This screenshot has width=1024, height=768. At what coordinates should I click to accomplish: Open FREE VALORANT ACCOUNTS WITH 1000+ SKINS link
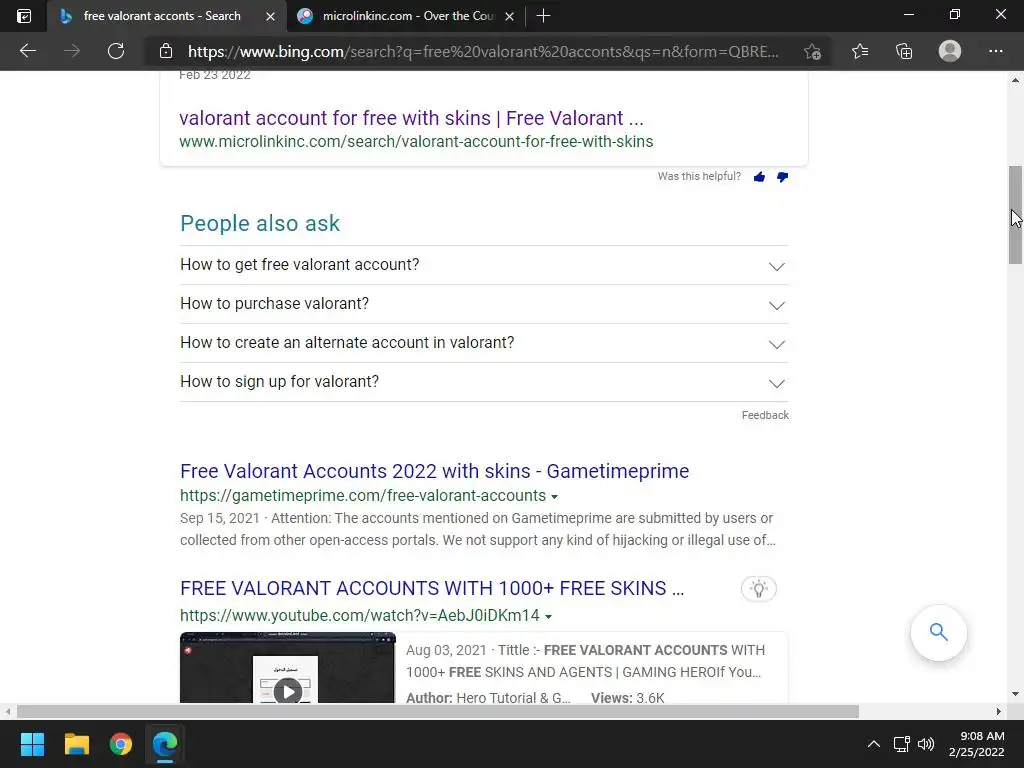pyautogui.click(x=432, y=588)
